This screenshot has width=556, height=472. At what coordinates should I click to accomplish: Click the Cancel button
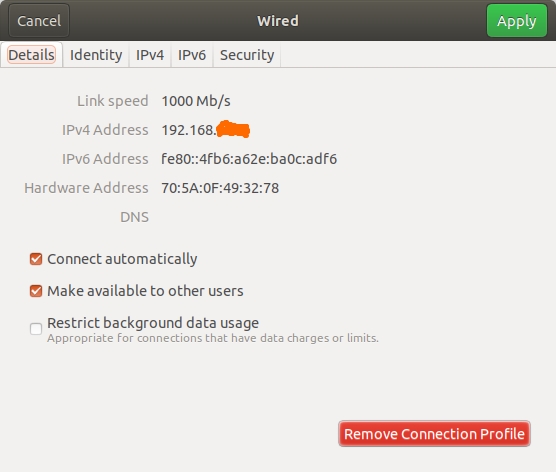(39, 21)
